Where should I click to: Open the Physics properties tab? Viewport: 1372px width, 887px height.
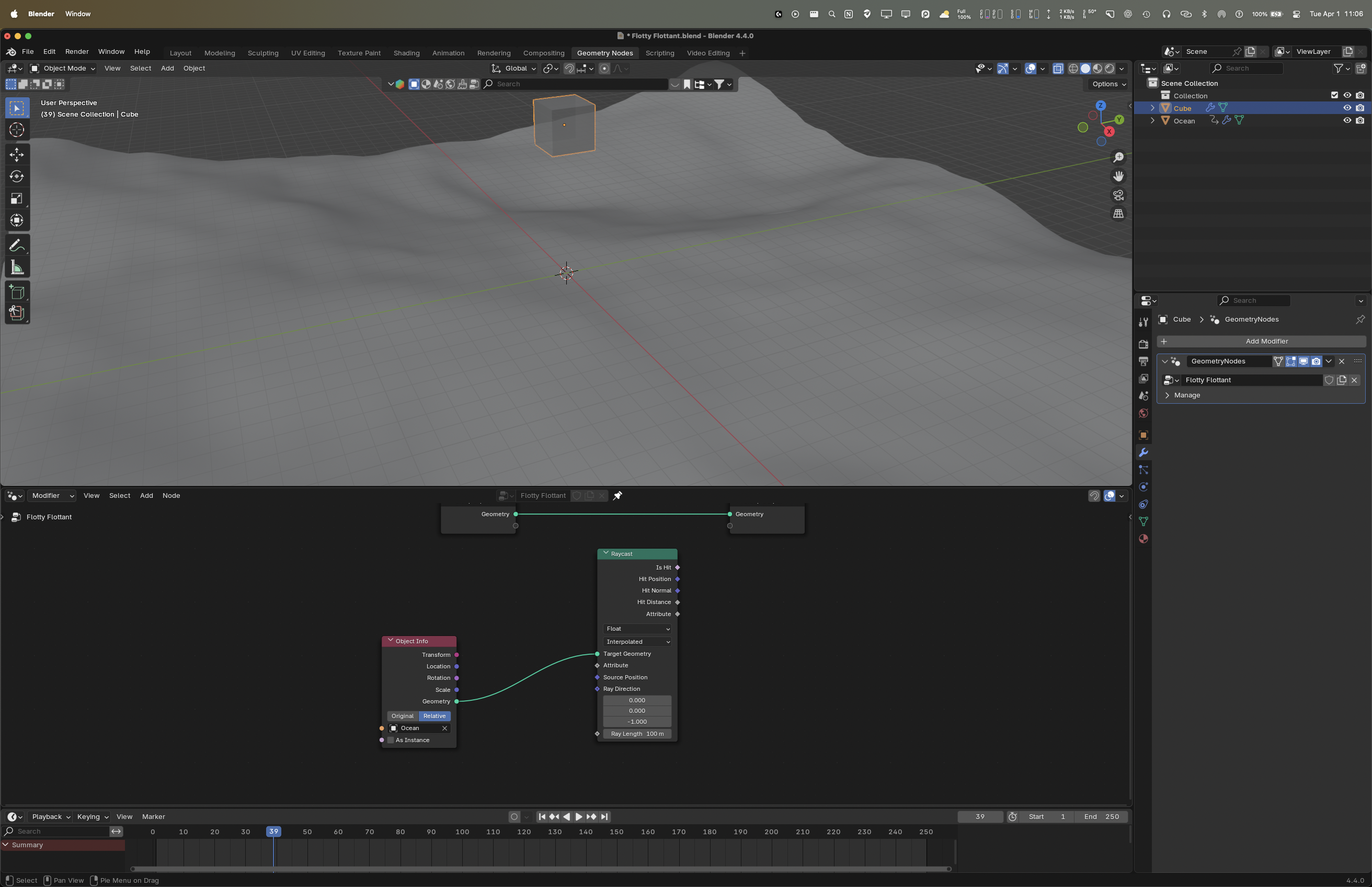(1144, 487)
